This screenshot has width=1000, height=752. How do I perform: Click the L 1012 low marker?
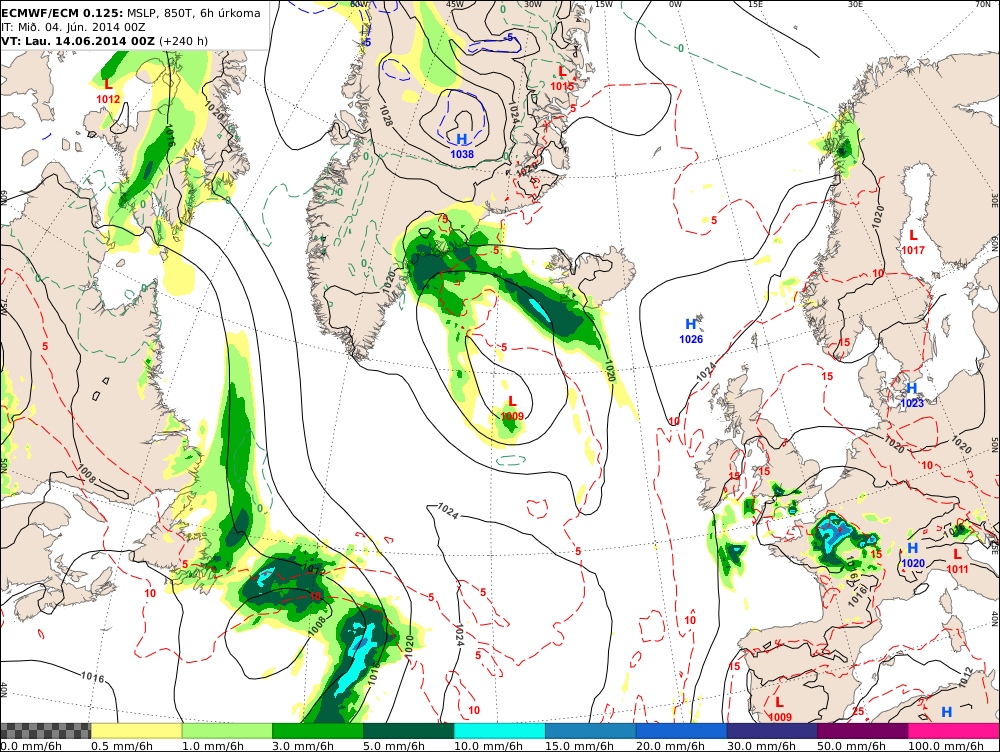coord(108,91)
